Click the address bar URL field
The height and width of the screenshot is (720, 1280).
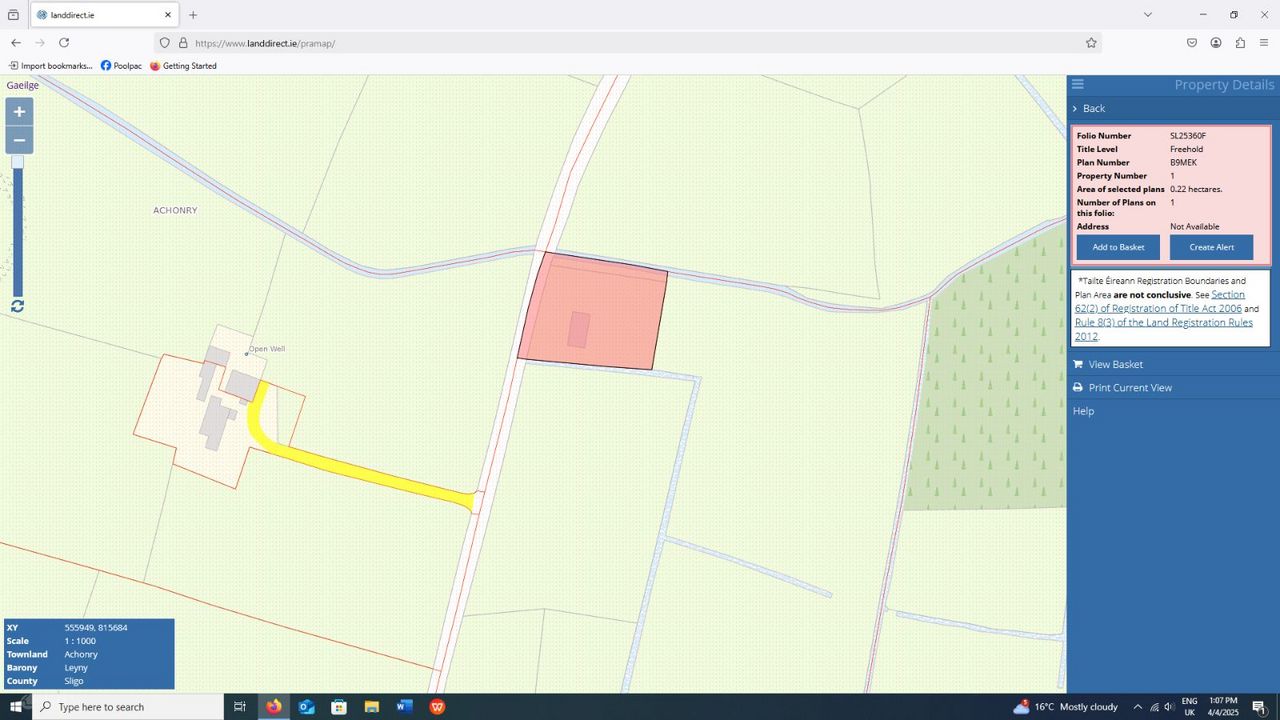click(635, 43)
